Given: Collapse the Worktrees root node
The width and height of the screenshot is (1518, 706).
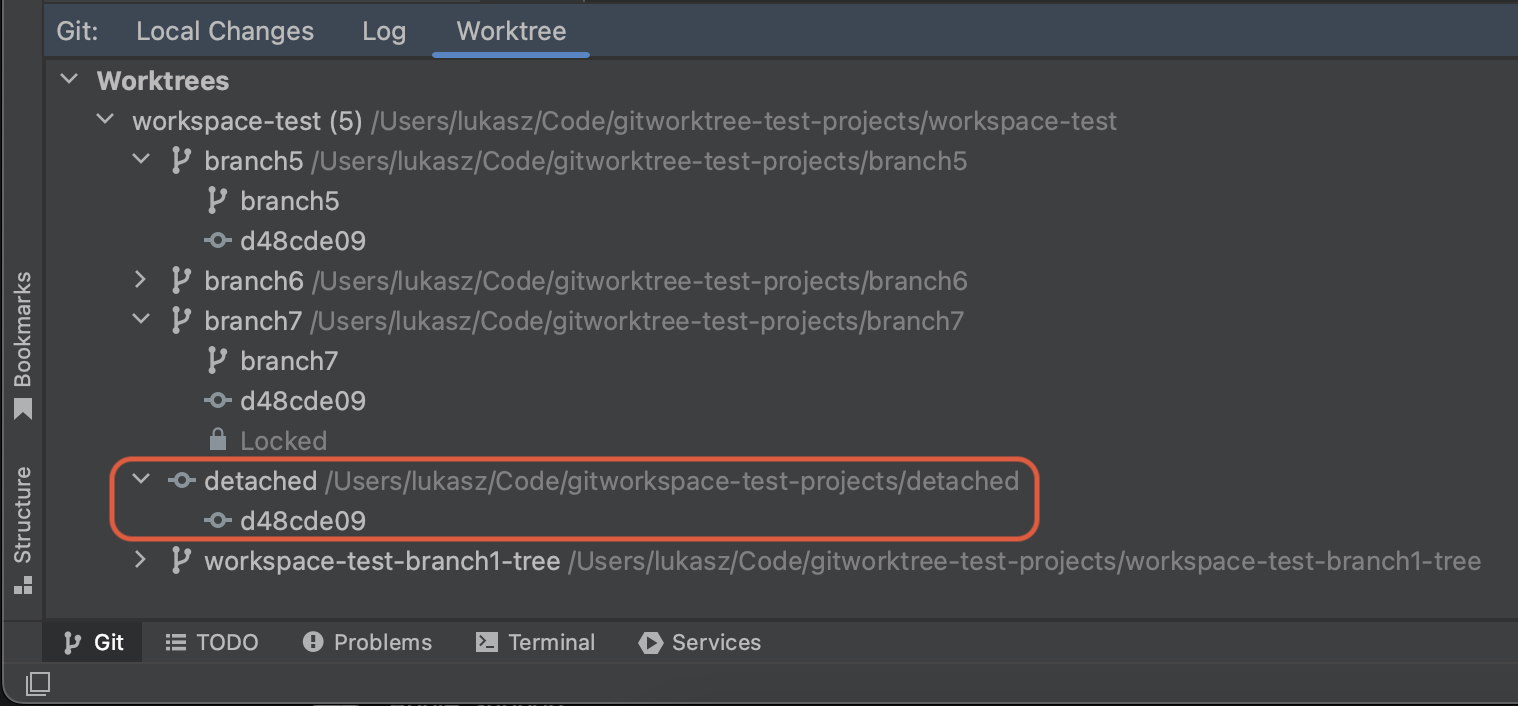Looking at the screenshot, I should (x=67, y=78).
